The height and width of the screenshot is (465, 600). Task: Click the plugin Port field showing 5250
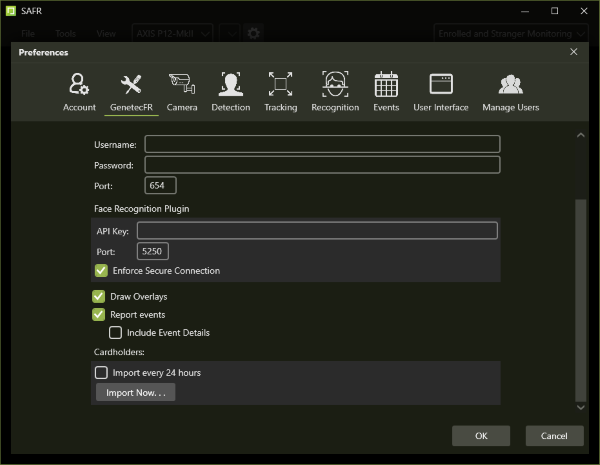click(153, 251)
